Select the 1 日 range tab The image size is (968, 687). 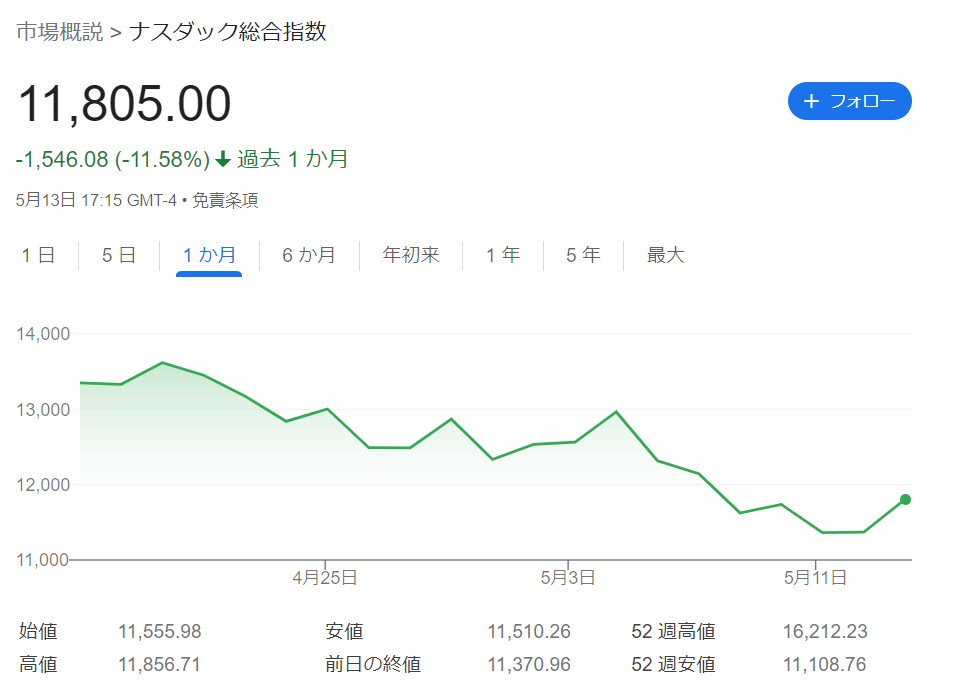[38, 255]
